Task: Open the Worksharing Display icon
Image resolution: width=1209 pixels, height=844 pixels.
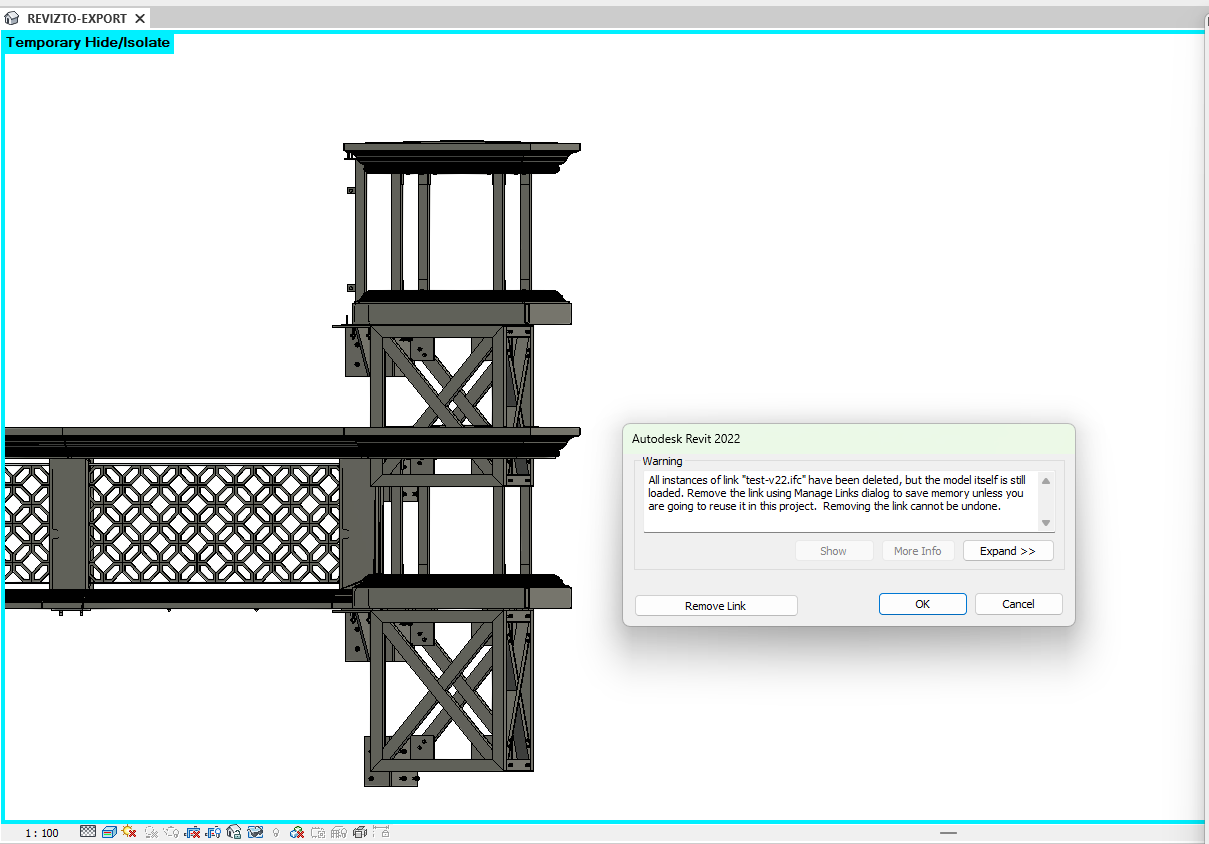Action: [297, 832]
